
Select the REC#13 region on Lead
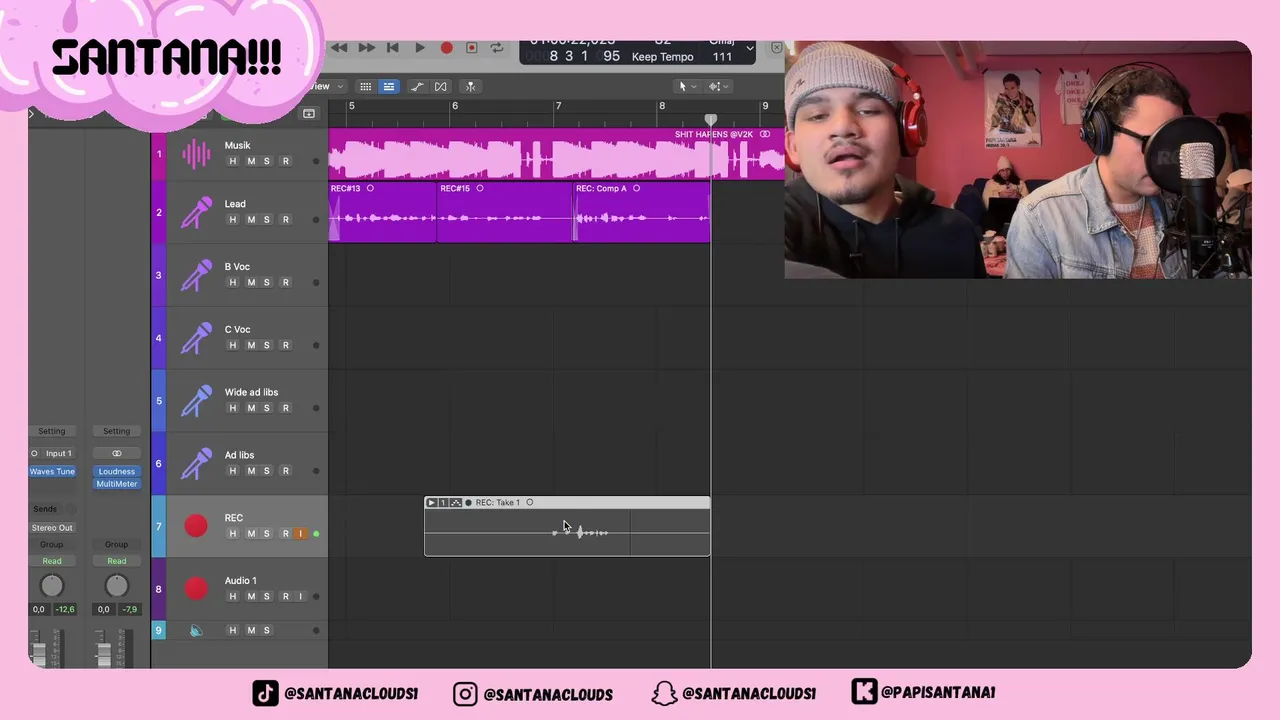(x=383, y=212)
